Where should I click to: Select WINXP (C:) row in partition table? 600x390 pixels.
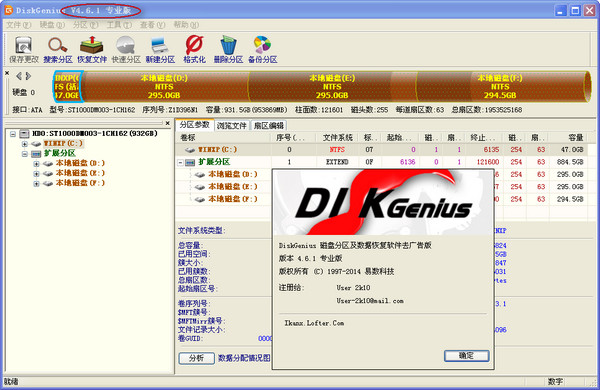[x=381, y=150]
